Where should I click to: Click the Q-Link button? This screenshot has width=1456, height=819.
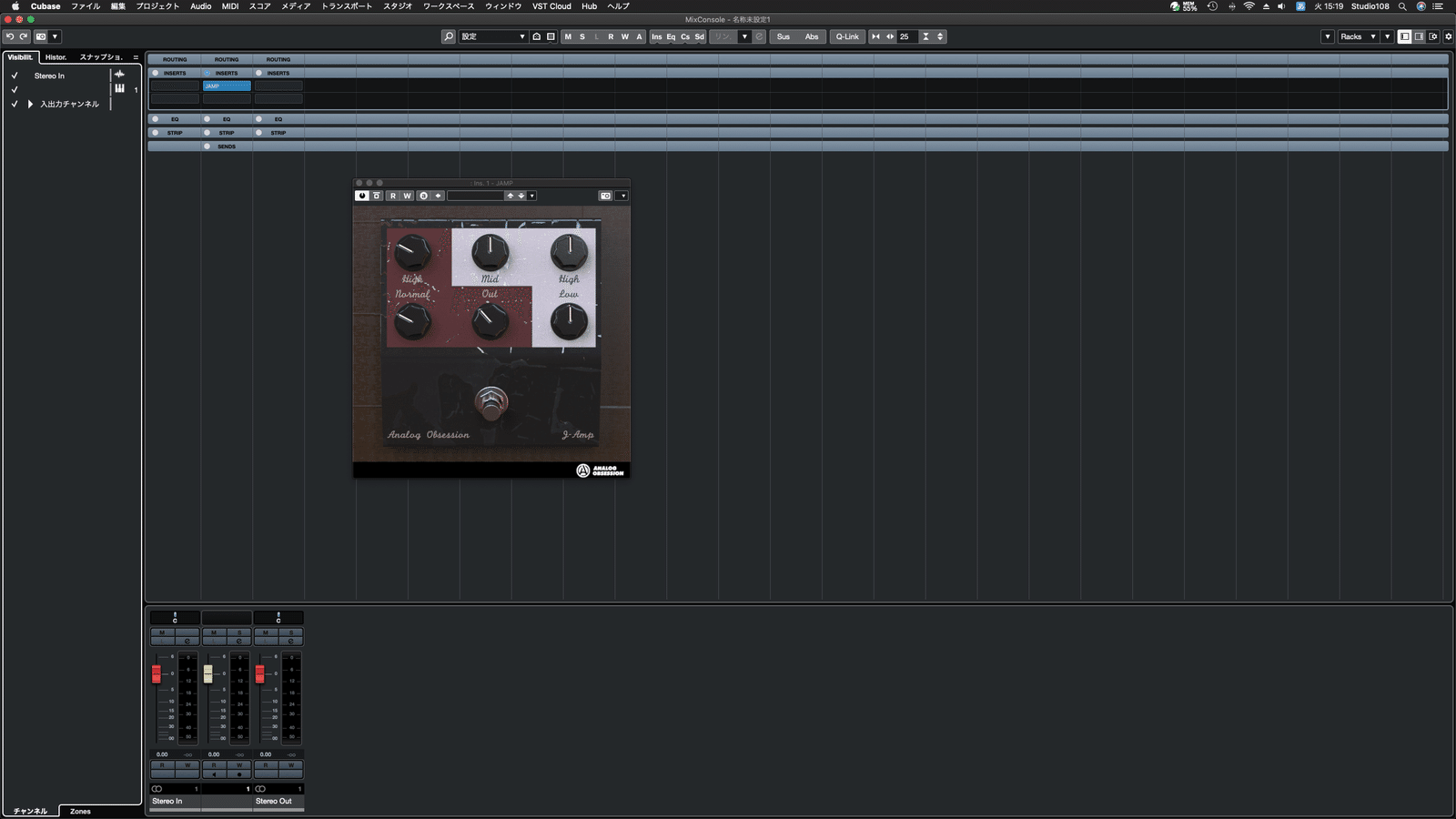coord(847,36)
